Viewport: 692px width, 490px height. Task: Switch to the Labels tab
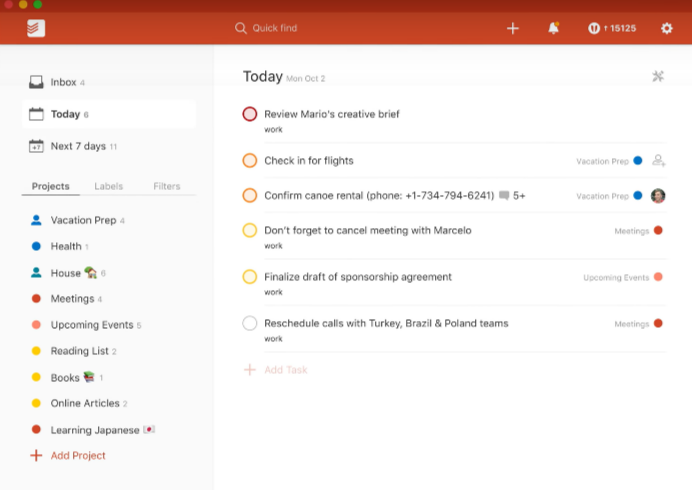click(109, 186)
